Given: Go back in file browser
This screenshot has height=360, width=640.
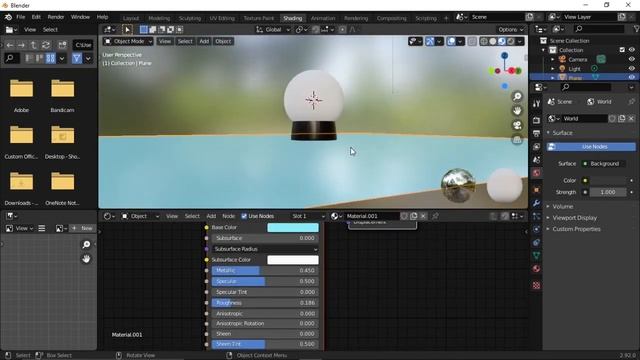Looking at the screenshot, I should coord(10,45).
